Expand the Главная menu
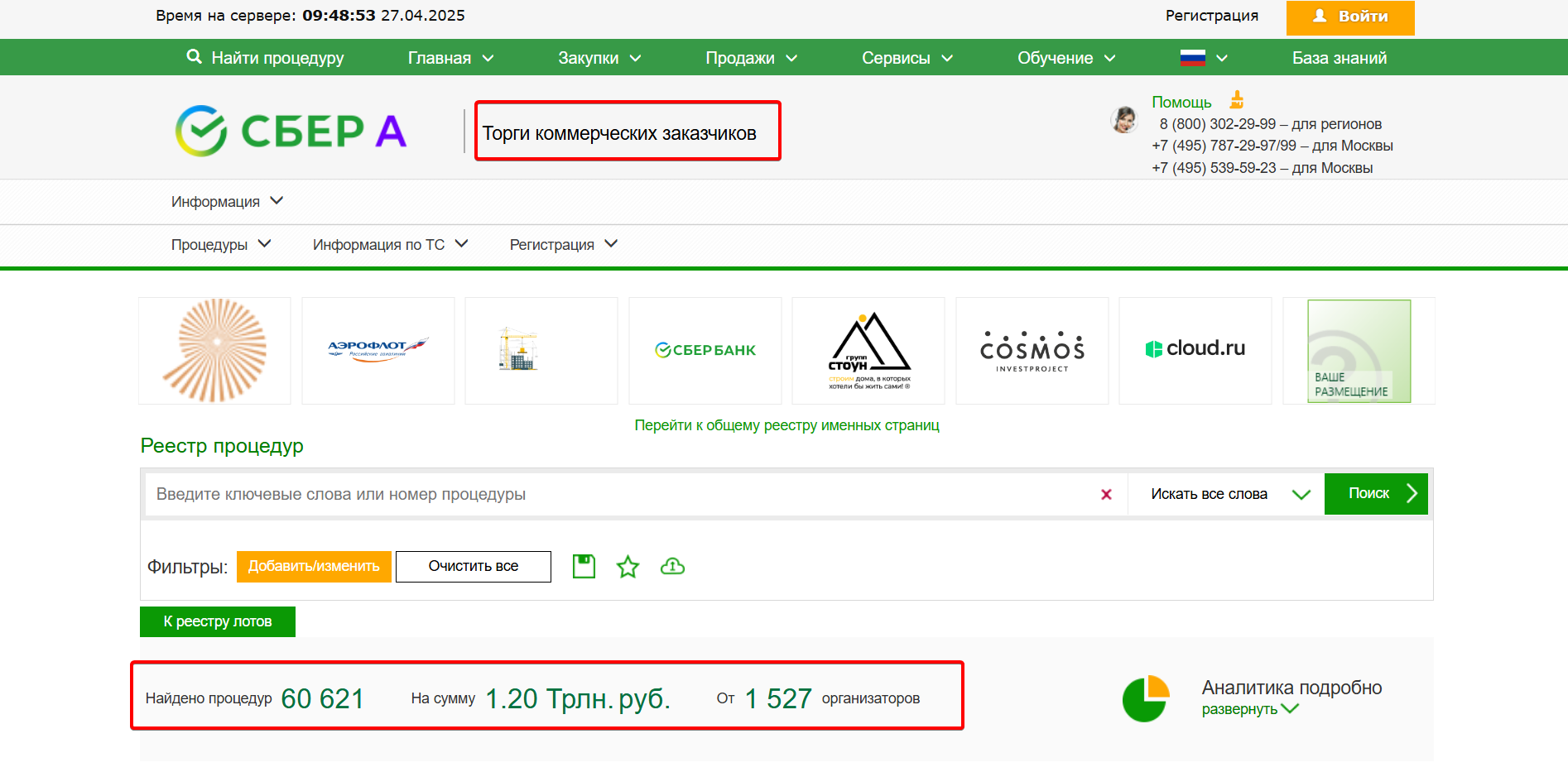This screenshot has height=772, width=1568. pyautogui.click(x=450, y=58)
